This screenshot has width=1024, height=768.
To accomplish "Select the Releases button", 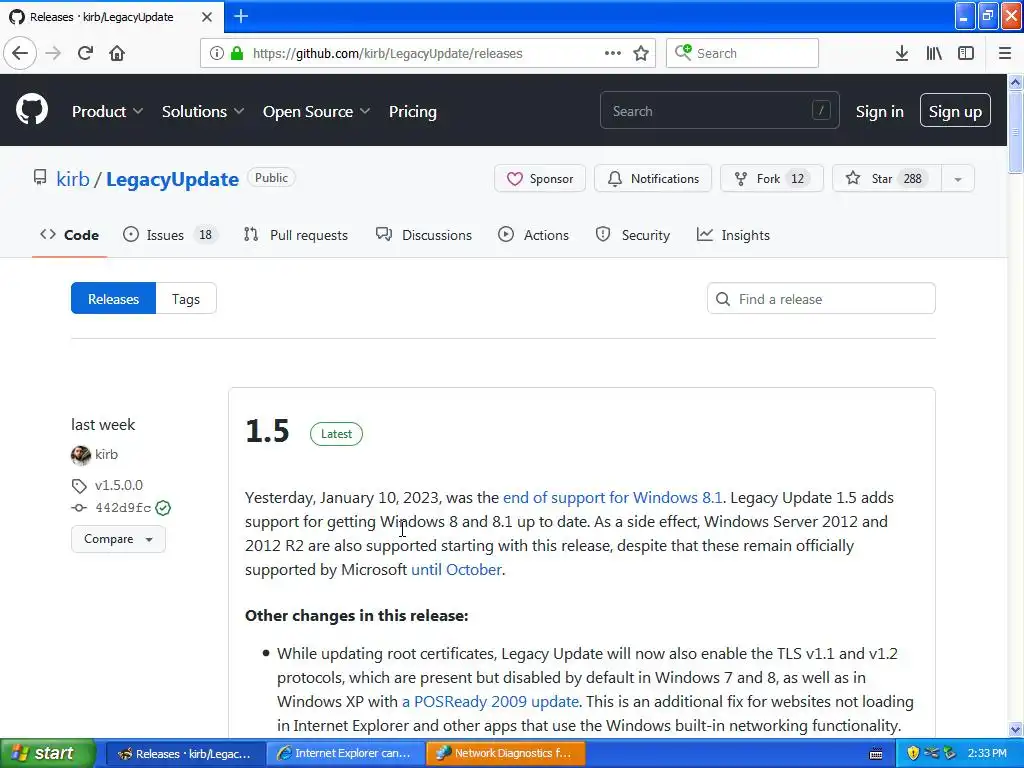I will 114,298.
